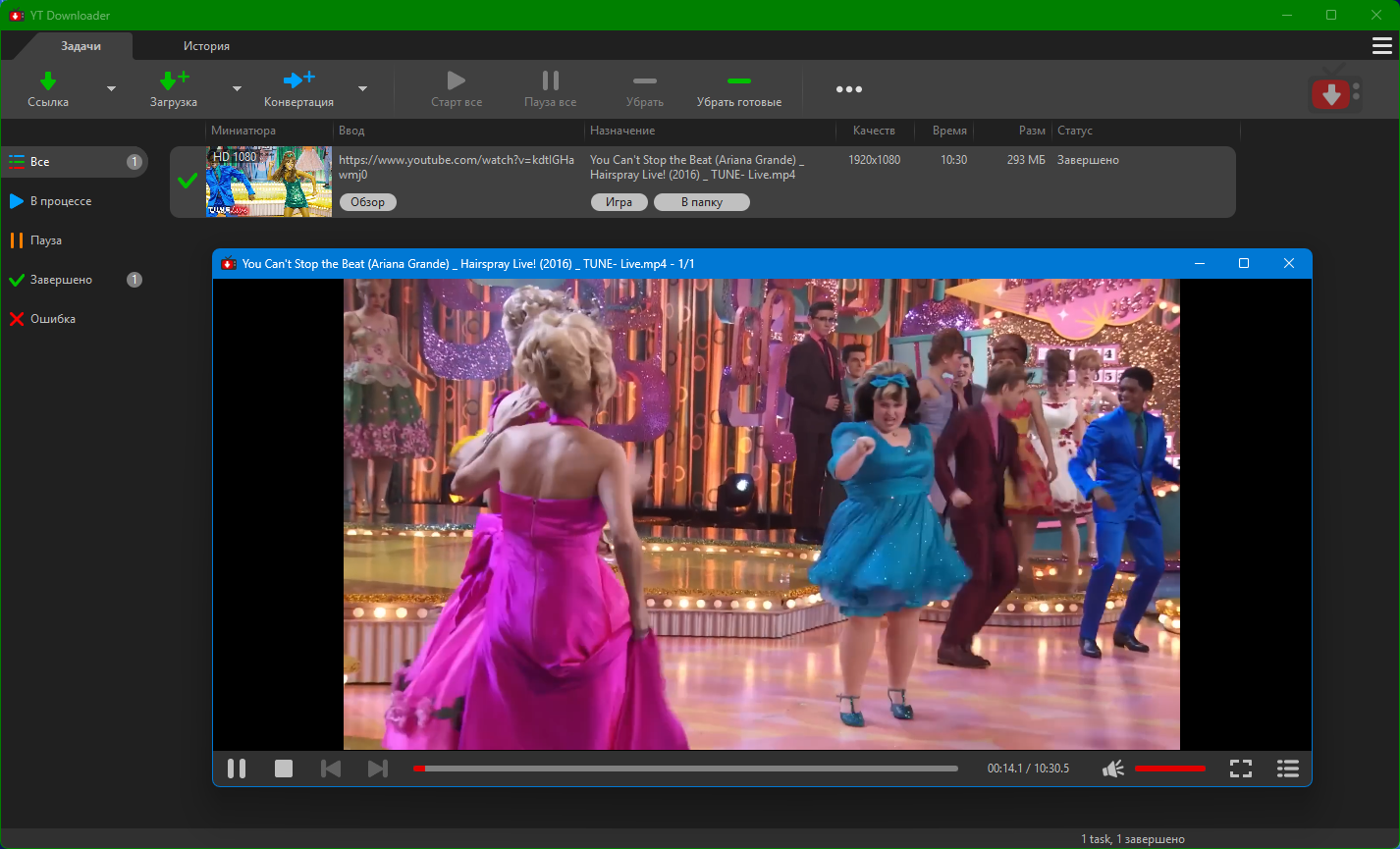Open the player playlist icon

tap(1288, 769)
